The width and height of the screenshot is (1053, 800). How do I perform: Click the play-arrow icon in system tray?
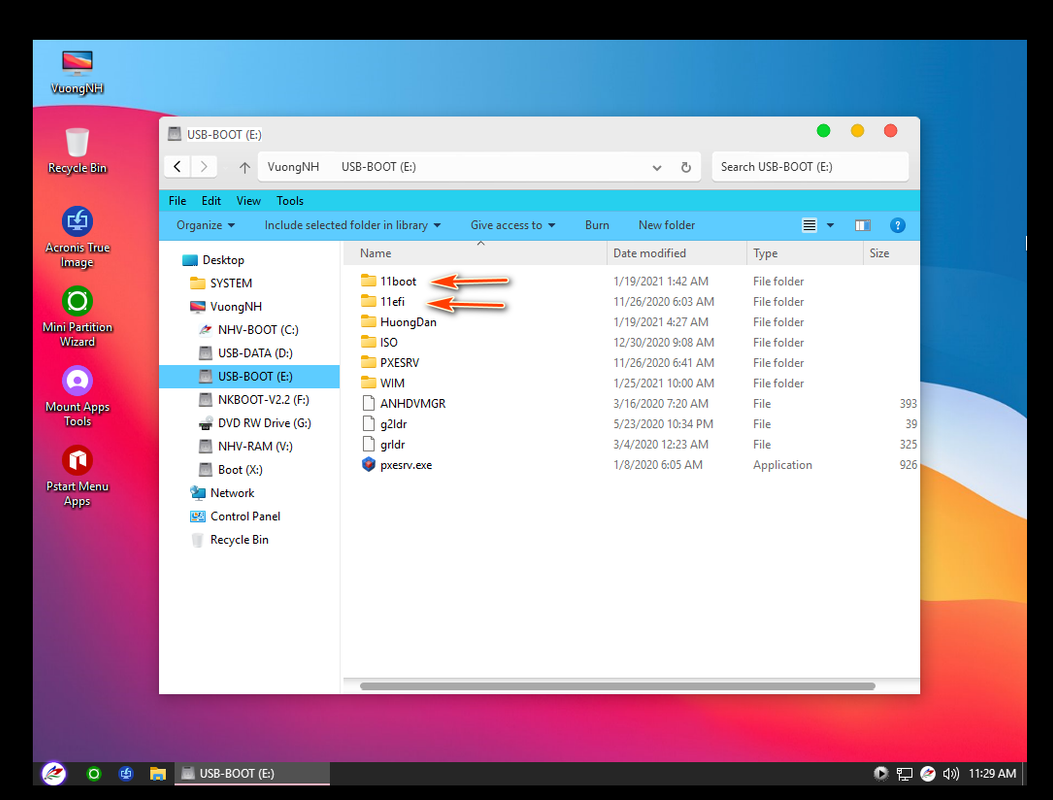pyautogui.click(x=880, y=774)
